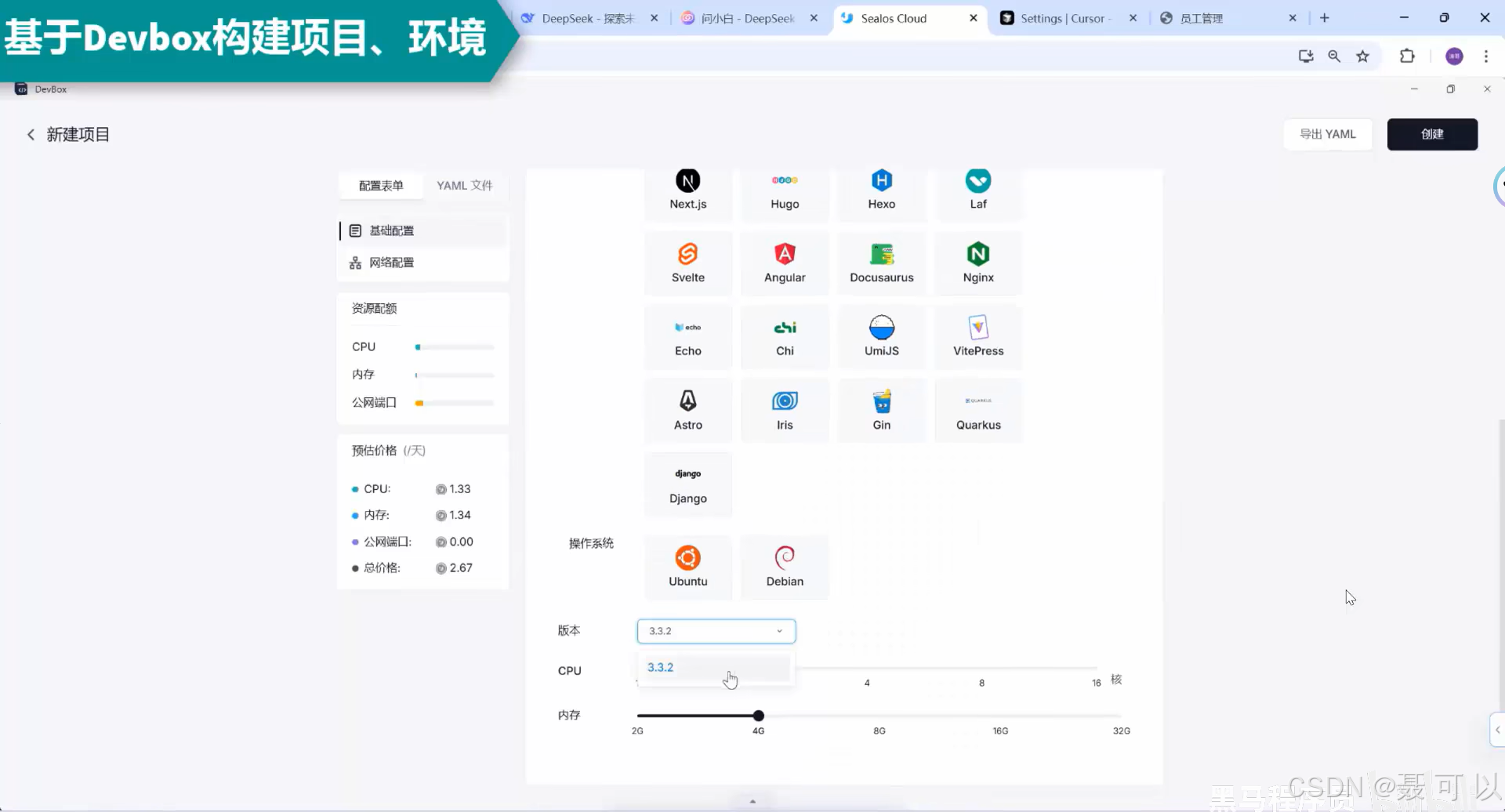Open the browser zoom magnifier icon

(1334, 56)
